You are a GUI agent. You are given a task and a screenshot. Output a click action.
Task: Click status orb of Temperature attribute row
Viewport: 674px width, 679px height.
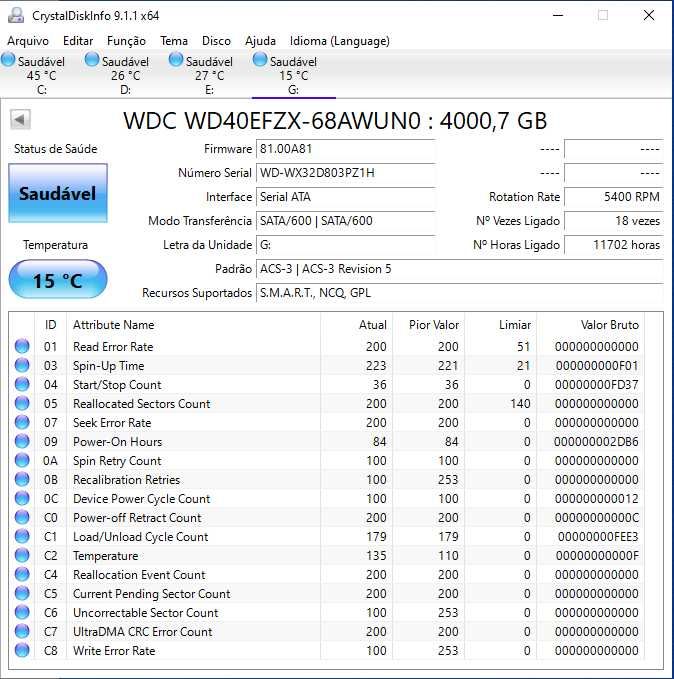tap(22, 556)
